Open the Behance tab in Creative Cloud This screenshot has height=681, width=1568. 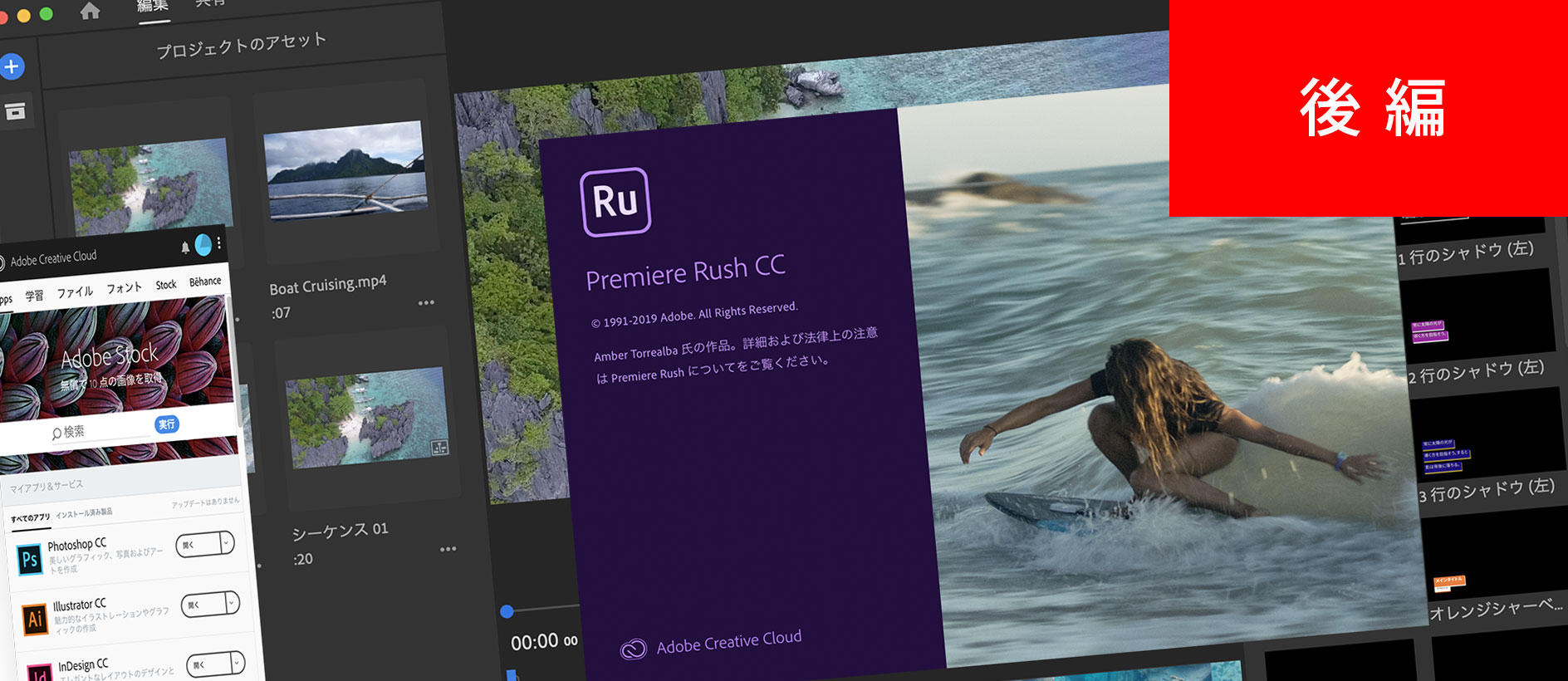click(x=205, y=282)
